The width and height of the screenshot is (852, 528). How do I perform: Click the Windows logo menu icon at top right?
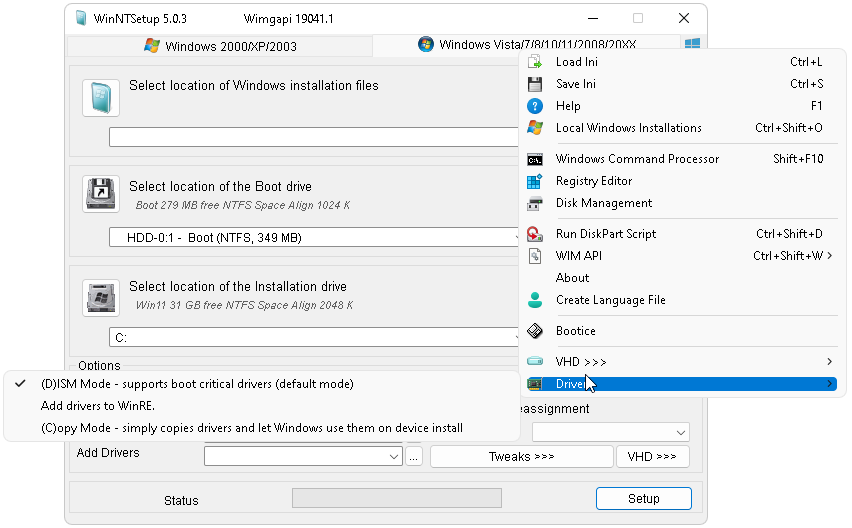(x=692, y=43)
